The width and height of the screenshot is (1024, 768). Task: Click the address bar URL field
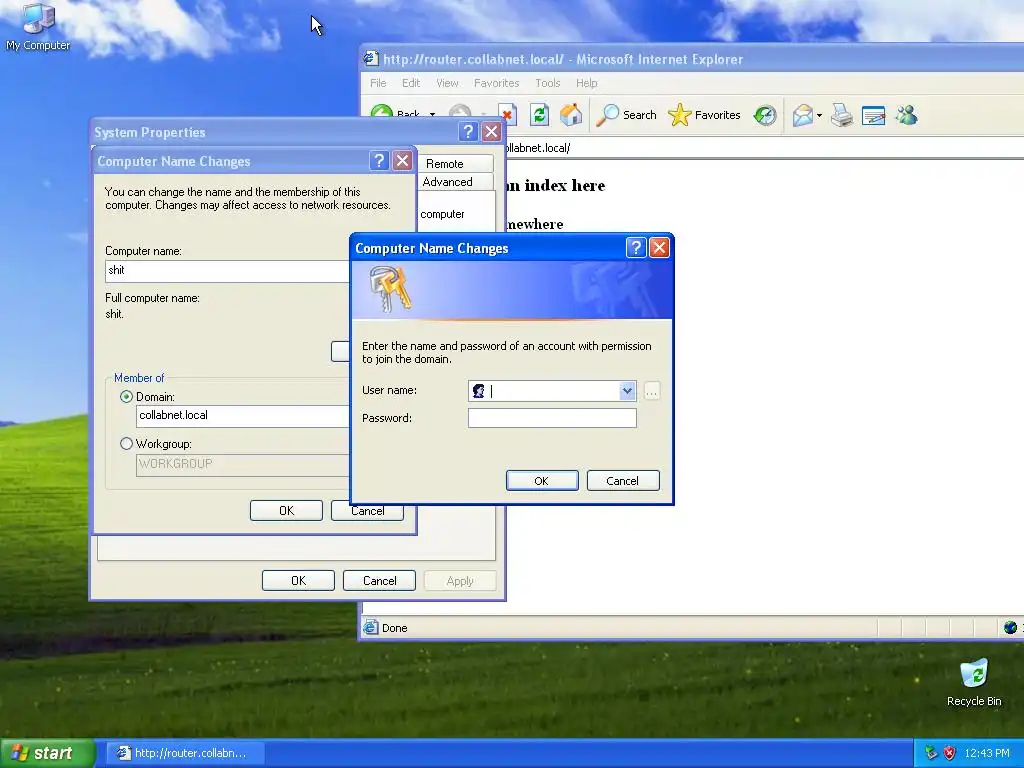click(764, 148)
